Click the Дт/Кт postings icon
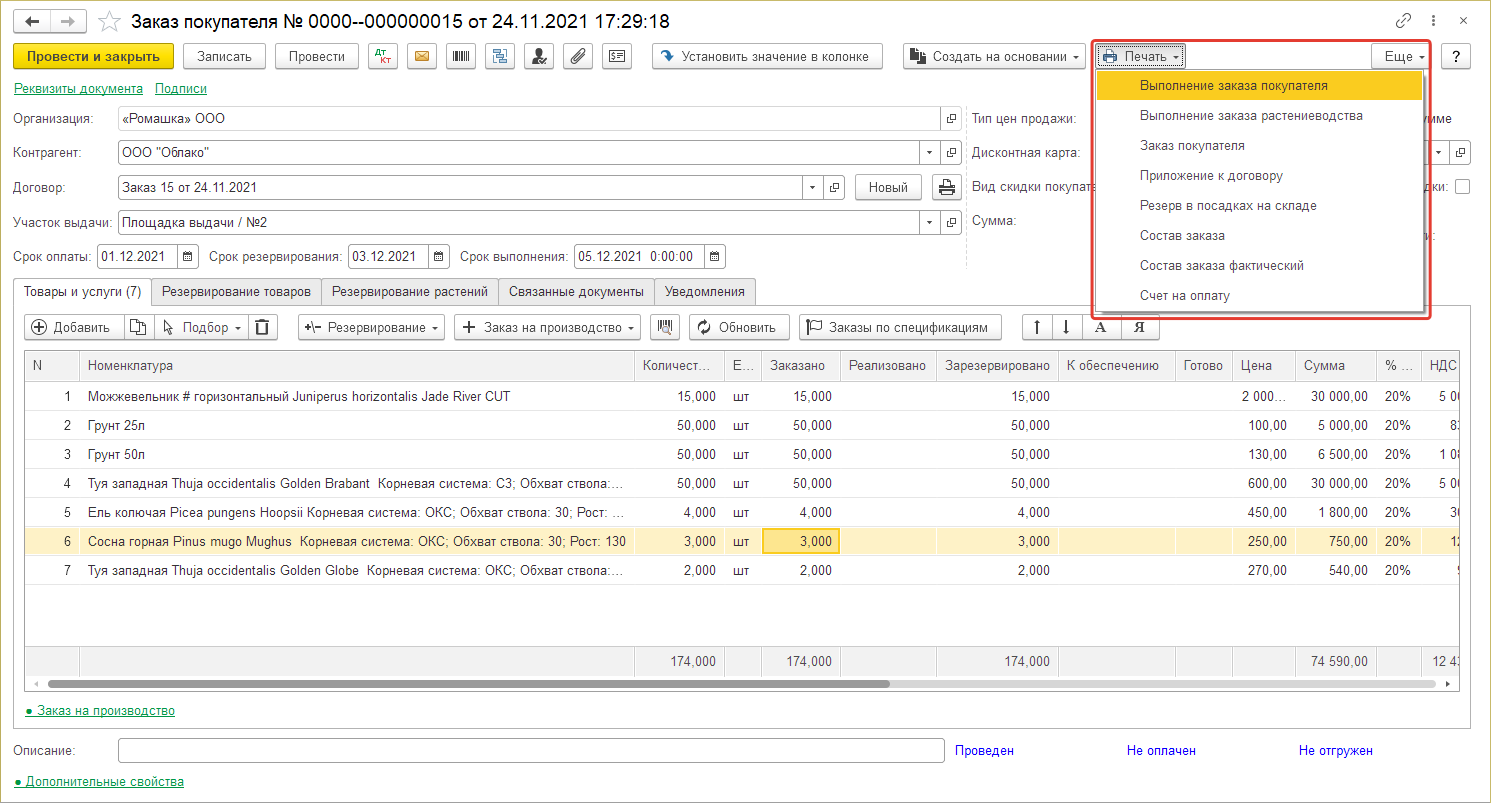This screenshot has width=1491, height=803. pyautogui.click(x=383, y=57)
